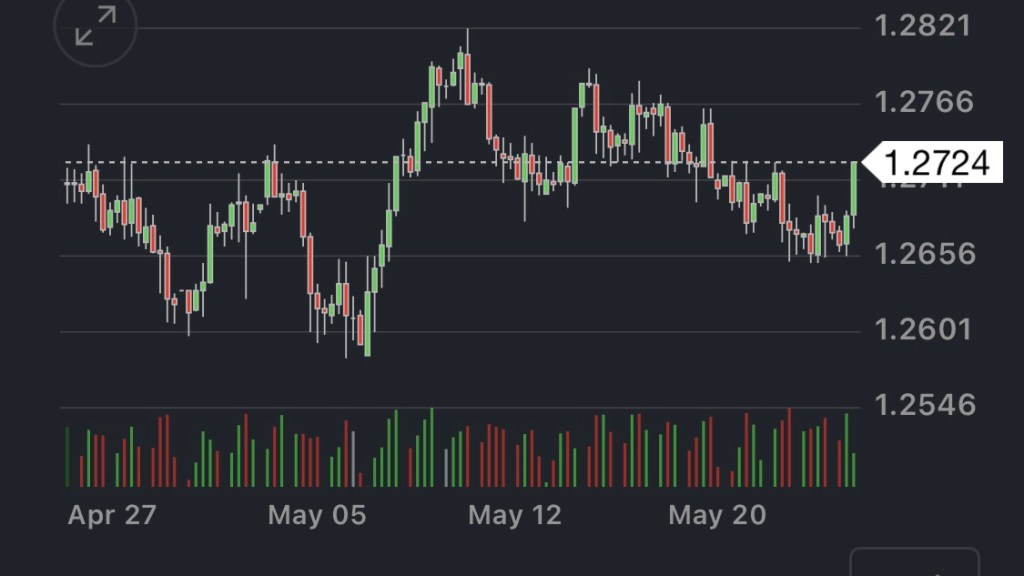
Task: Select the 1.2546 price level label
Action: [x=922, y=405]
